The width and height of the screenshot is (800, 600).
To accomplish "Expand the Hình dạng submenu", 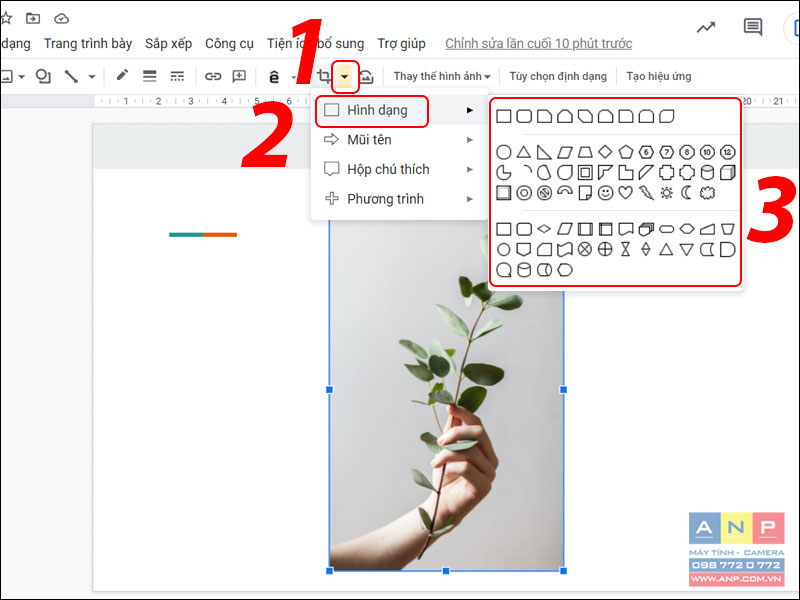I will coord(399,110).
